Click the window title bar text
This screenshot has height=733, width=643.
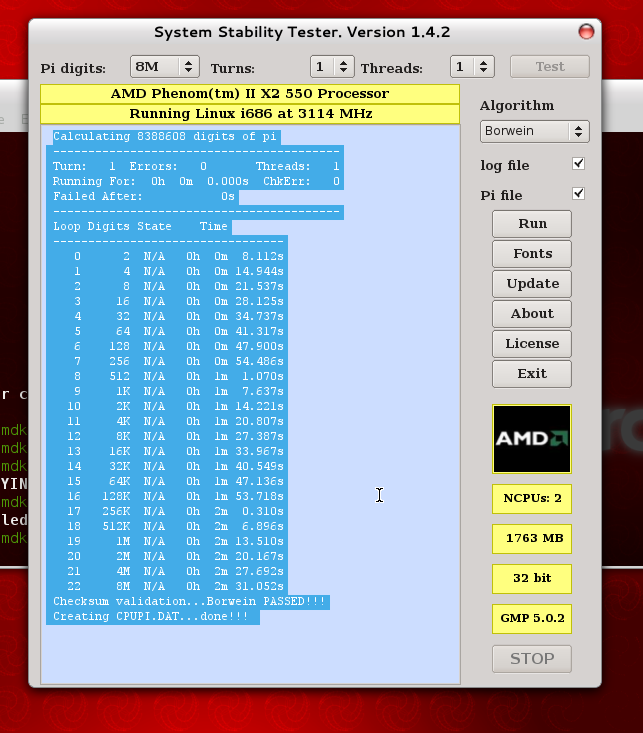(302, 32)
